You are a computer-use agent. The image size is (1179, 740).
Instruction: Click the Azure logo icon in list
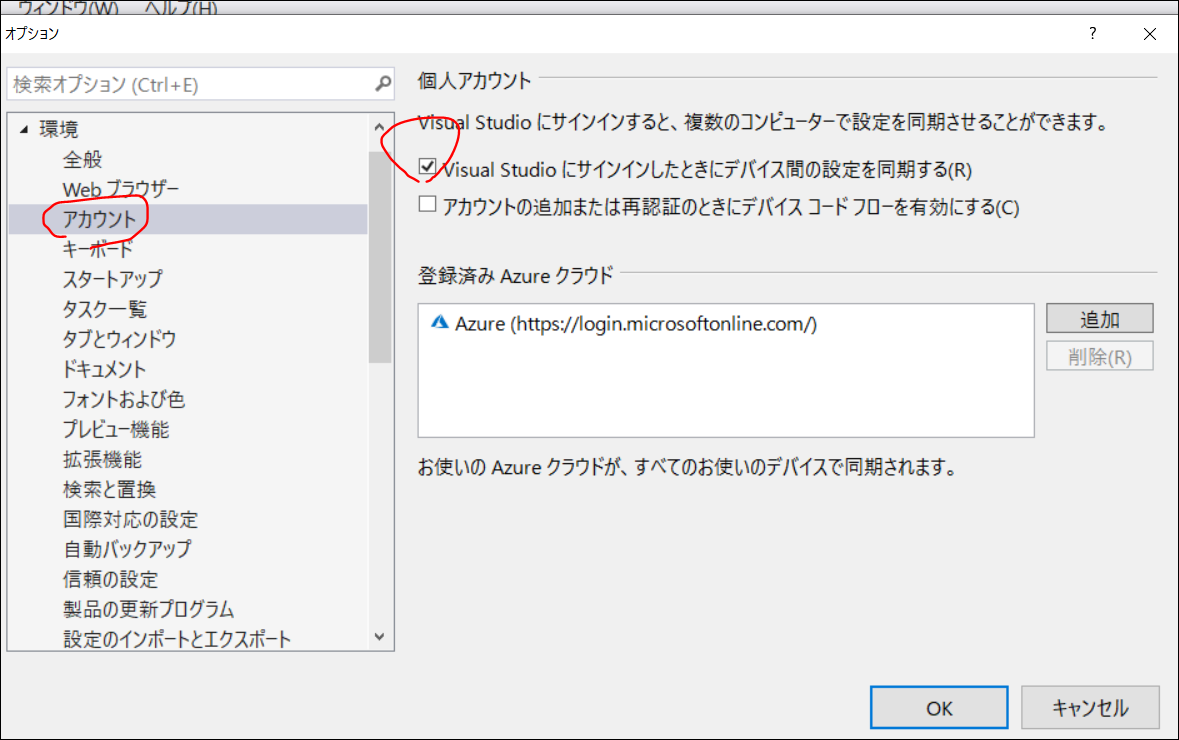coord(439,323)
